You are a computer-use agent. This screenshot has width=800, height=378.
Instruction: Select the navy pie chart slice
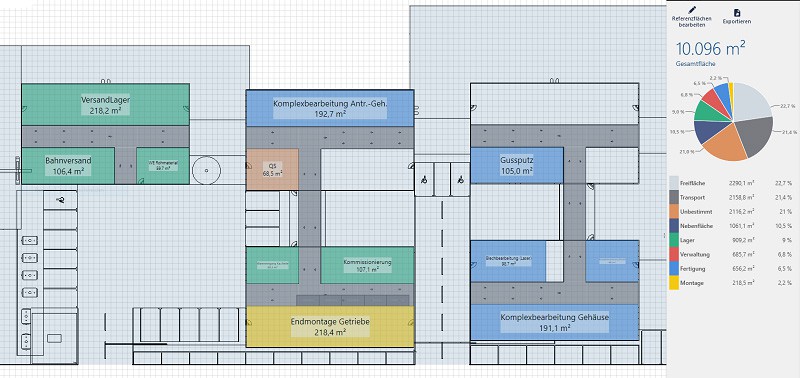(708, 131)
